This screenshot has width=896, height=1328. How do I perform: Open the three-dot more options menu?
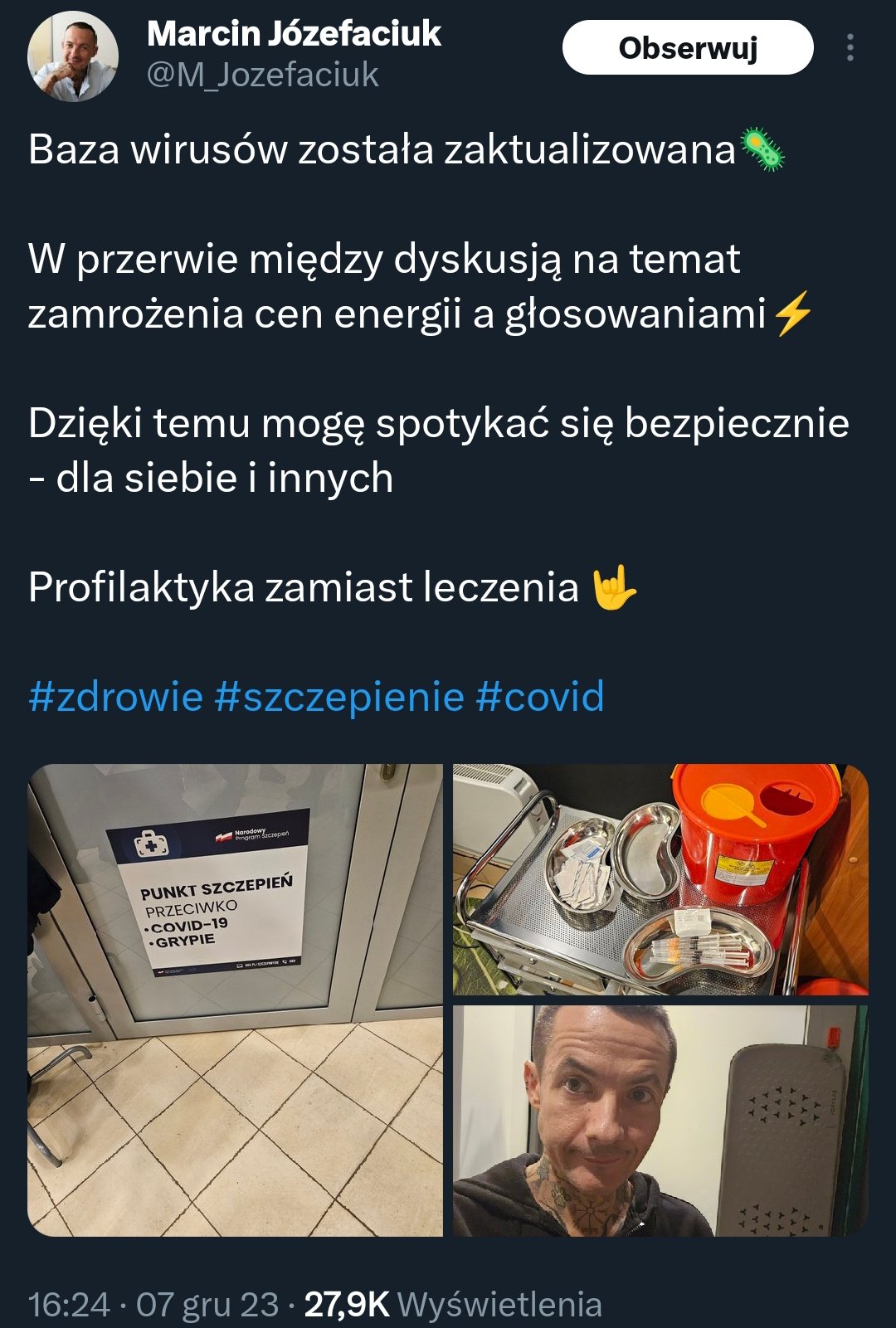point(850,48)
